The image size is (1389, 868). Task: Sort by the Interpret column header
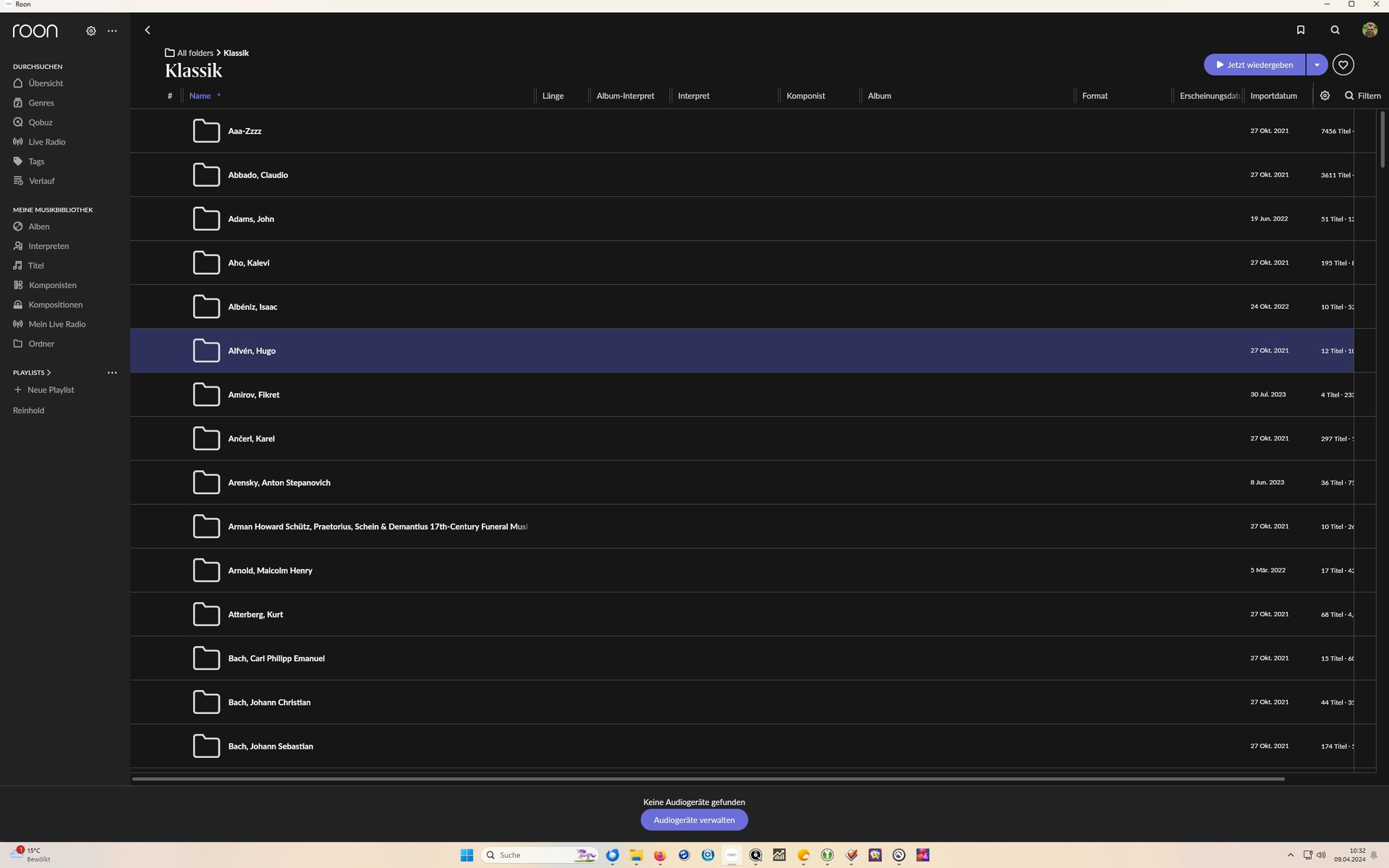tap(694, 95)
